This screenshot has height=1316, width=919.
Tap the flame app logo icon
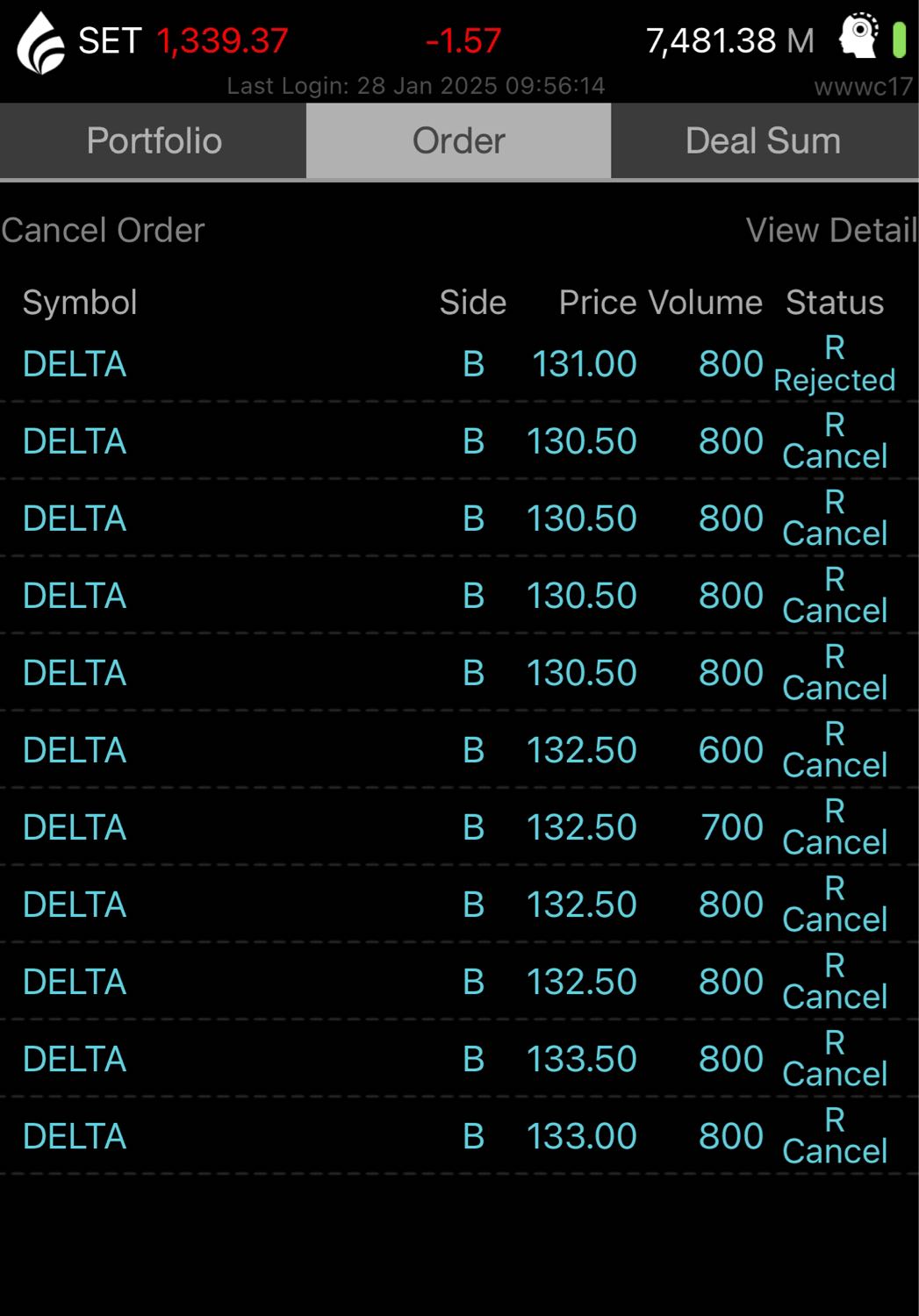40,43
